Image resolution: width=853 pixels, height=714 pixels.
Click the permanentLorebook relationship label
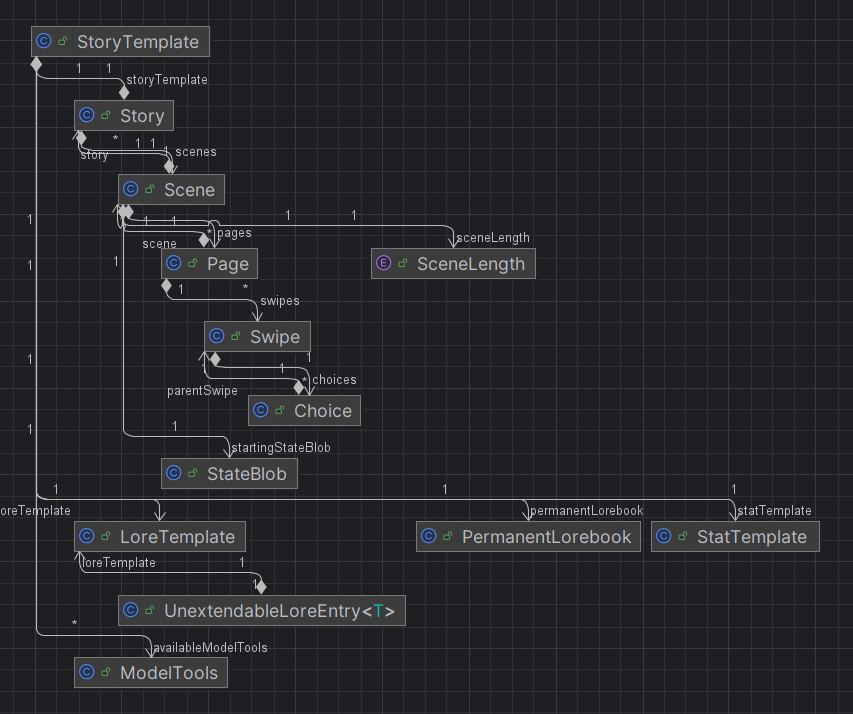click(x=586, y=510)
